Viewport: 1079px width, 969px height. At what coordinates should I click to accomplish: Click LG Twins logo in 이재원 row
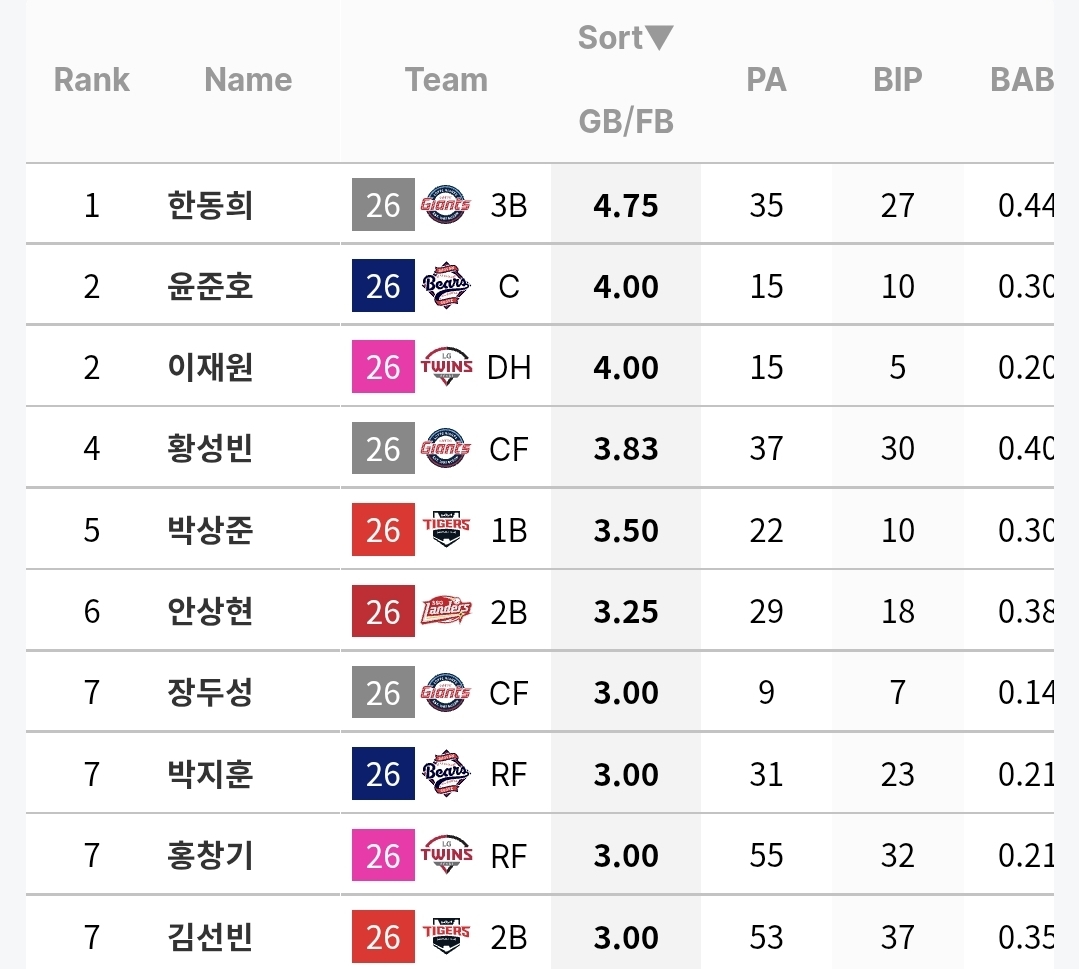(446, 368)
